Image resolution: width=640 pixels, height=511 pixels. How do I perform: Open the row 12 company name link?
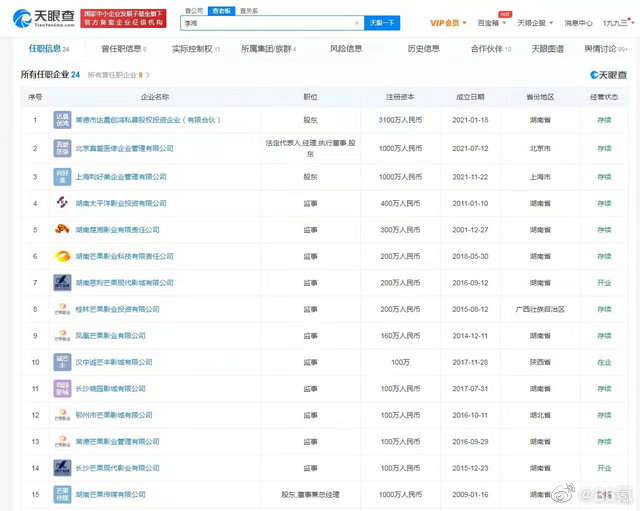pos(114,415)
